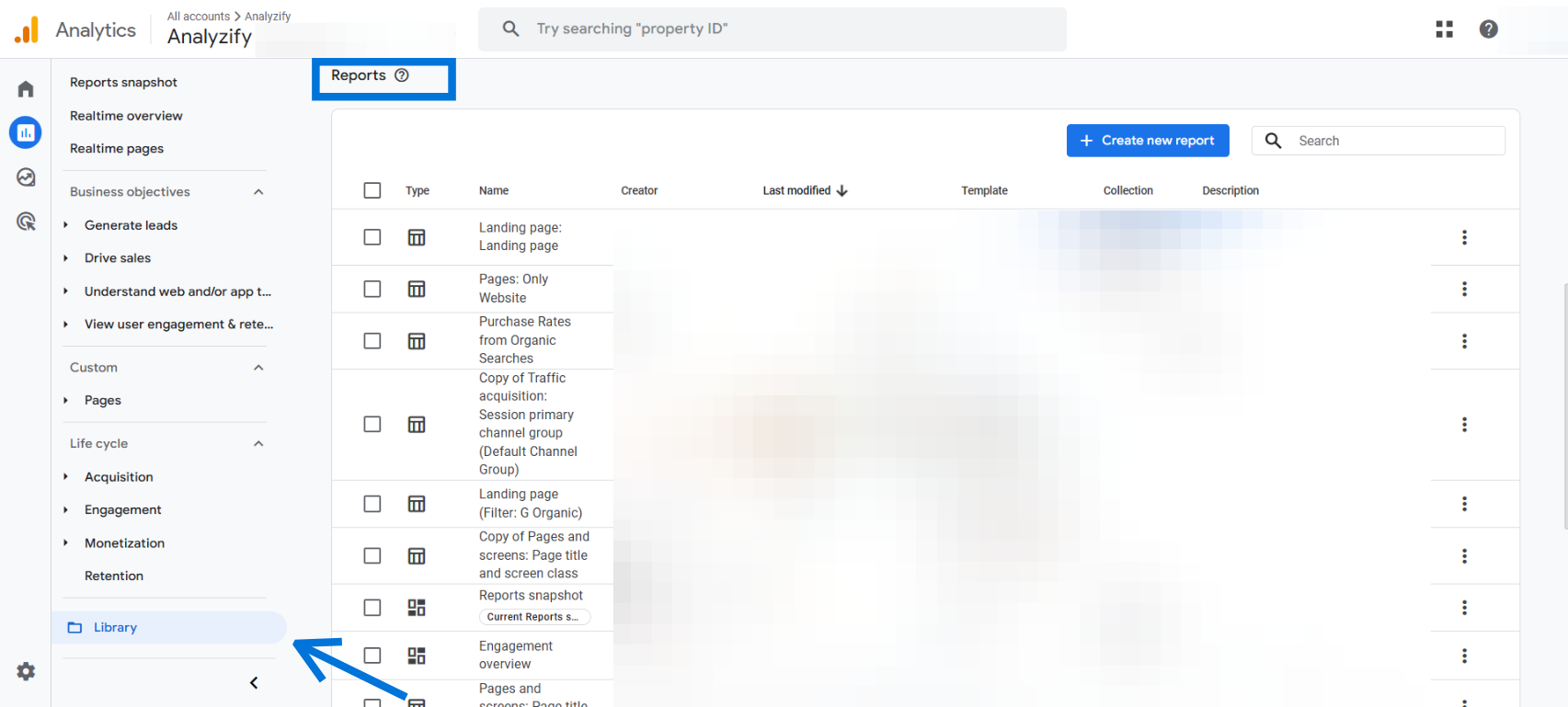
Task: Open the Help question mark icon
Action: [1489, 29]
